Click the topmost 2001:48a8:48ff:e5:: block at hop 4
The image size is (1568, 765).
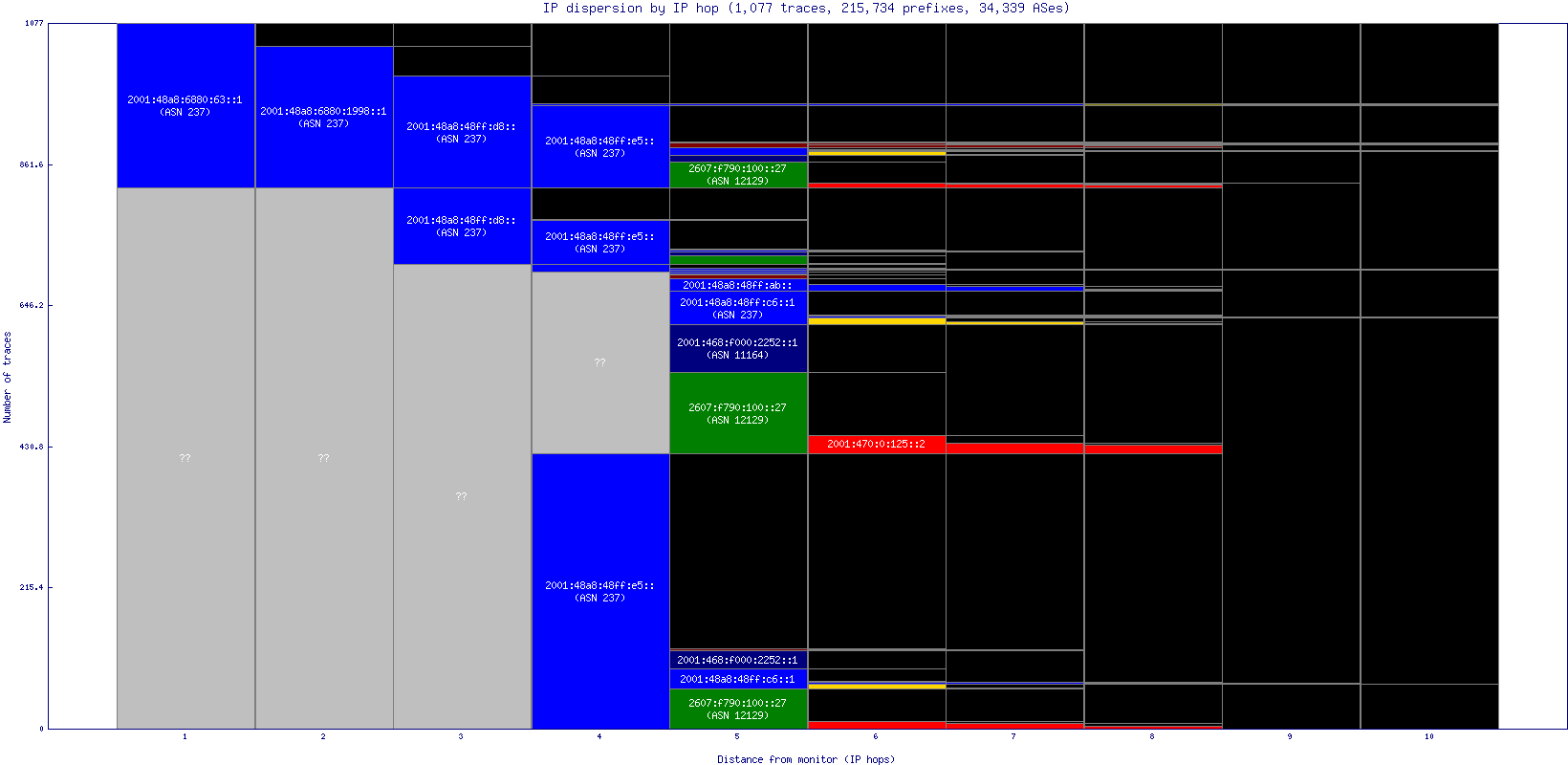tap(600, 146)
